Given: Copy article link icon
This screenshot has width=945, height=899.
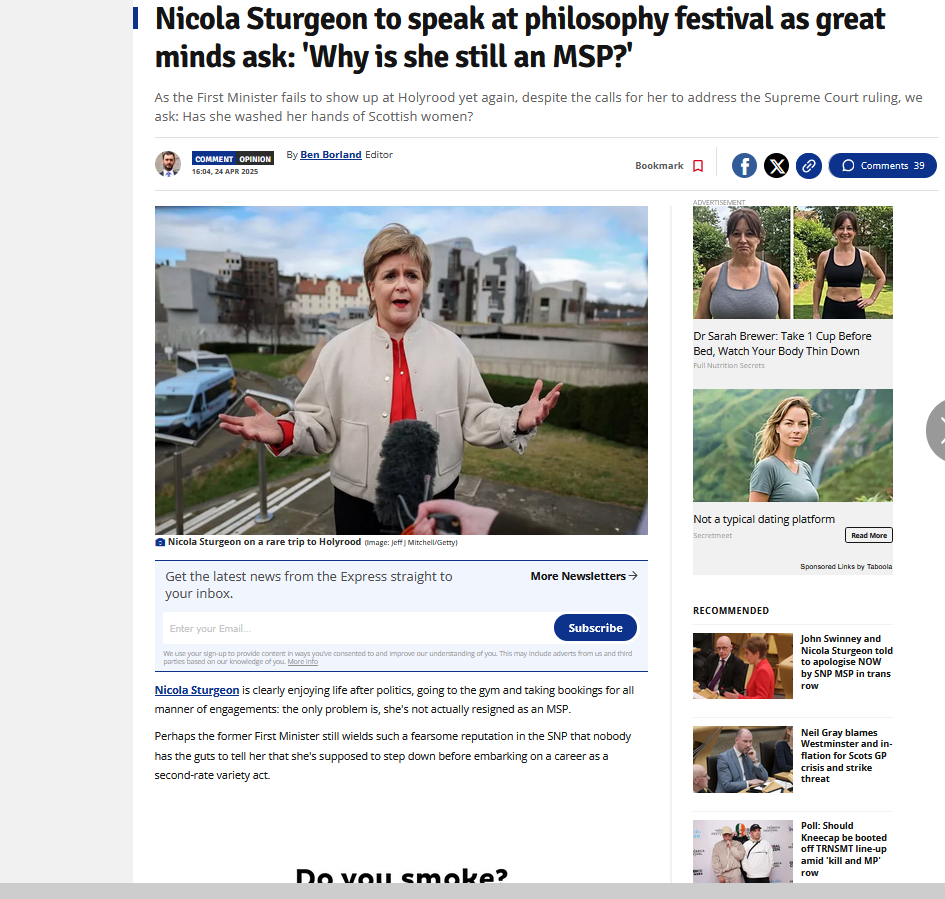Looking at the screenshot, I should click(x=809, y=166).
